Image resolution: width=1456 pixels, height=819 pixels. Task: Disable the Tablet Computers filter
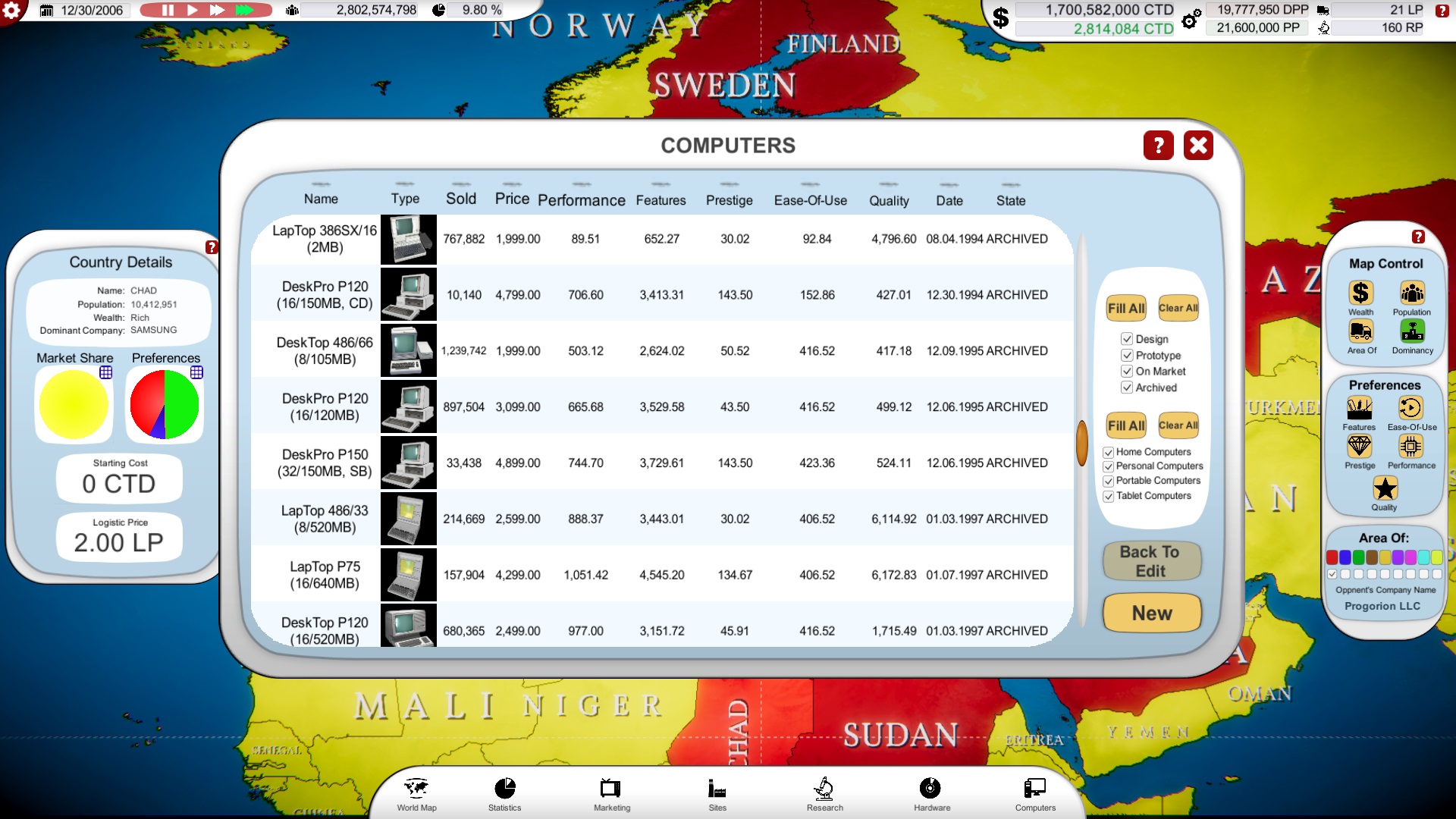(1108, 495)
